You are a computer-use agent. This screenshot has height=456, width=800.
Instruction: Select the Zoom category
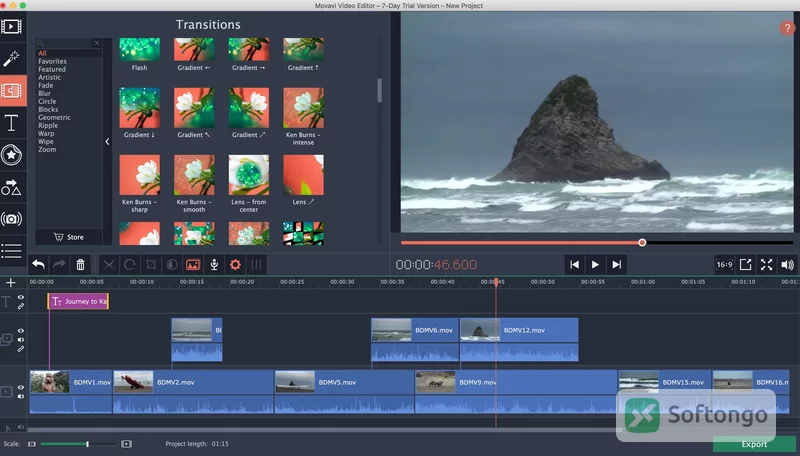pos(47,149)
